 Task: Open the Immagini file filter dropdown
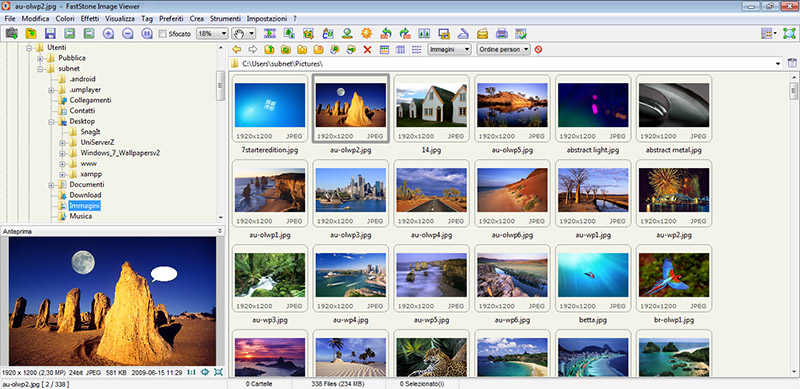[x=449, y=50]
